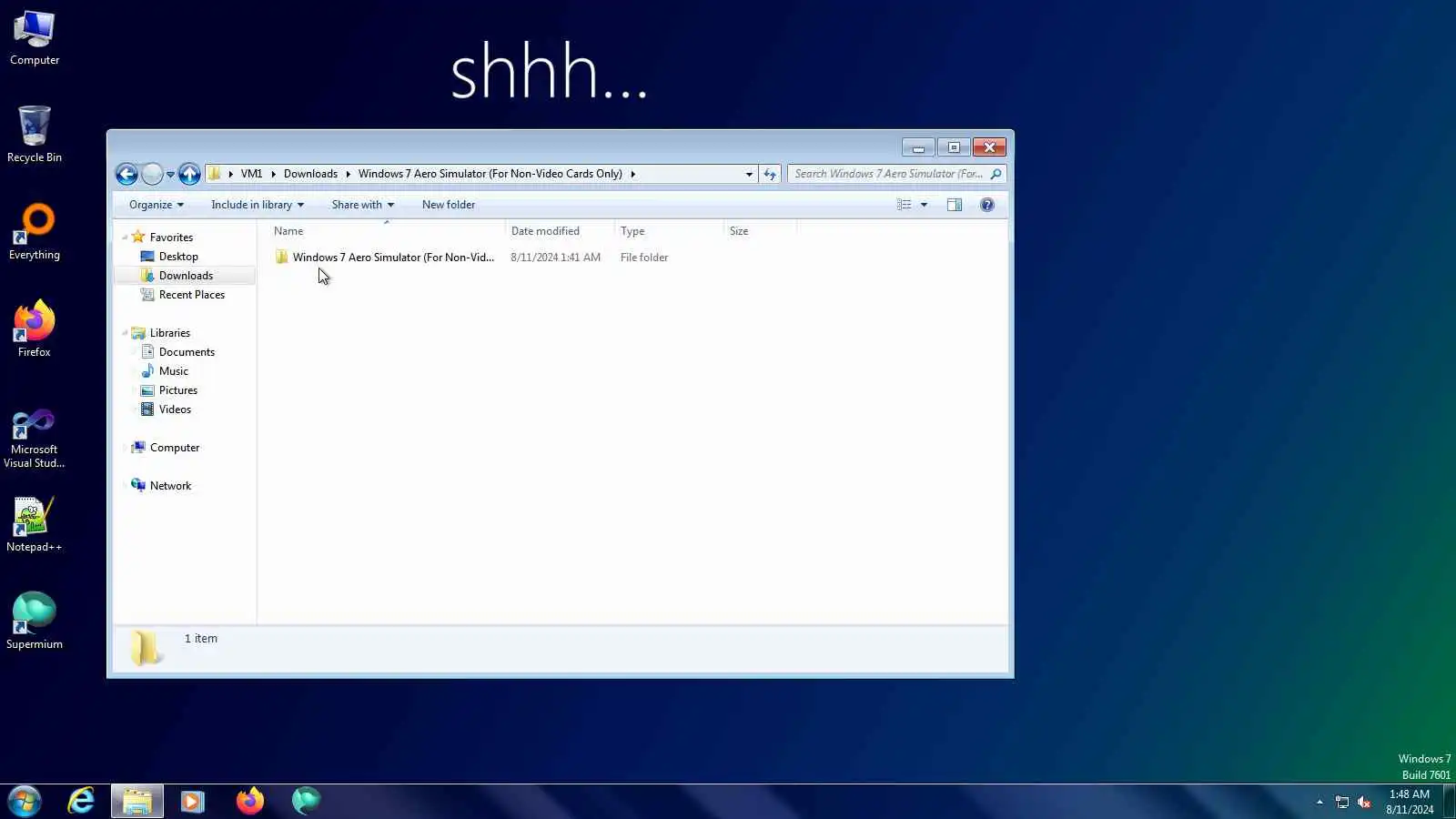Click the Explorer forward navigation arrow

(x=152, y=174)
